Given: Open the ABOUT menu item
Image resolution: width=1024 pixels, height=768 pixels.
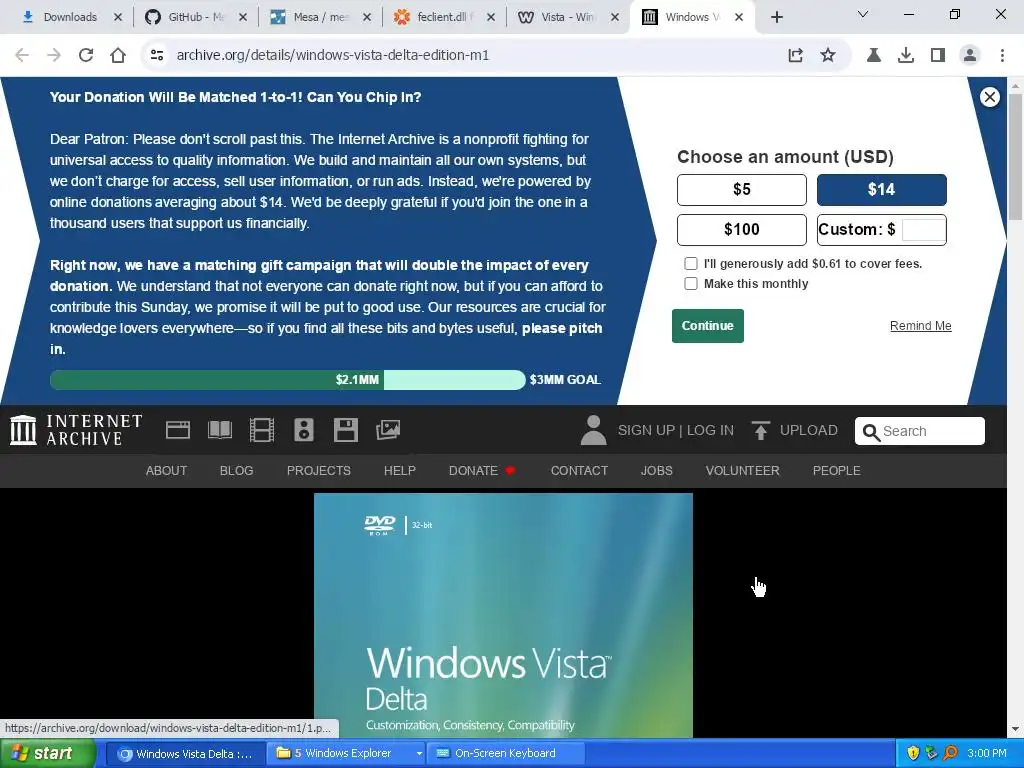Looking at the screenshot, I should tap(166, 470).
